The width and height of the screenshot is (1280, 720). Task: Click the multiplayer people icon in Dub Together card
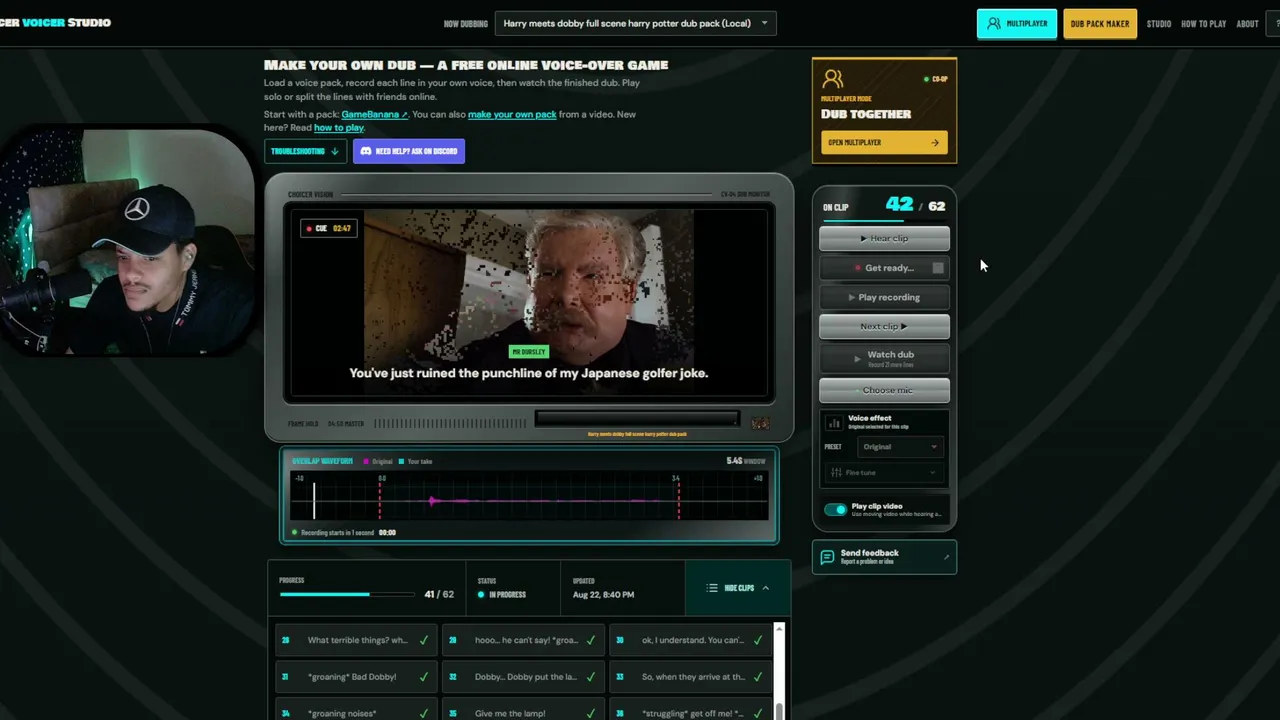point(832,80)
